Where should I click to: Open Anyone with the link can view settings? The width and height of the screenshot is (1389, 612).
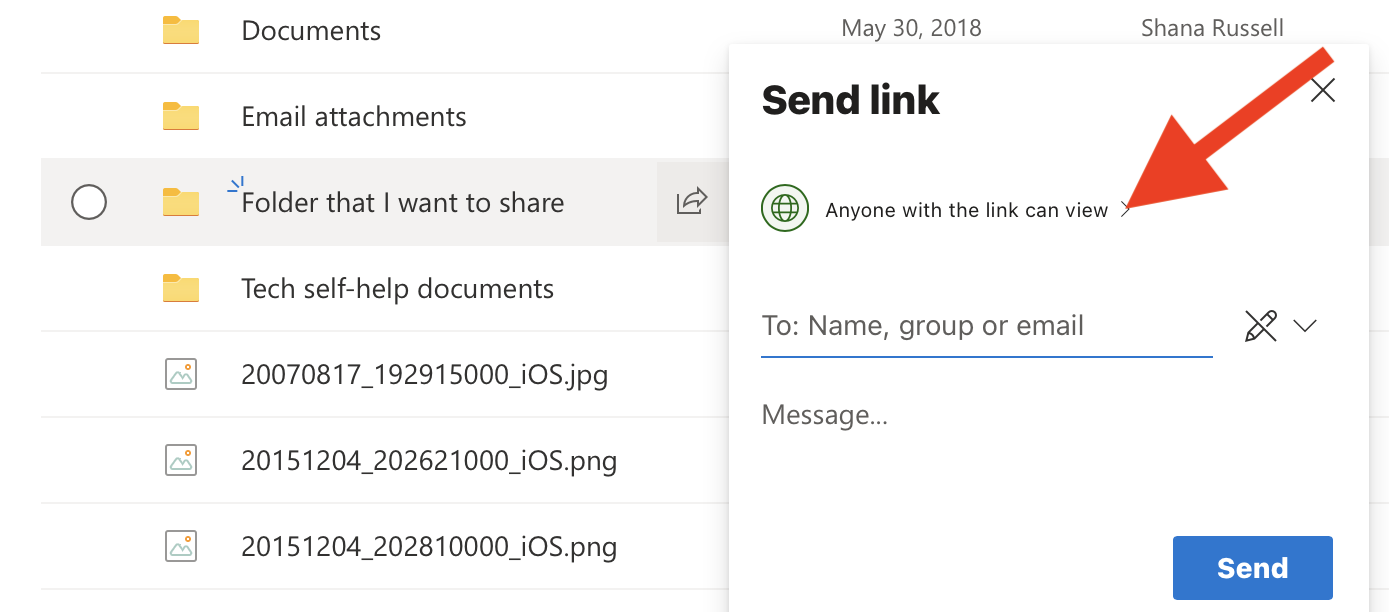tap(966, 210)
